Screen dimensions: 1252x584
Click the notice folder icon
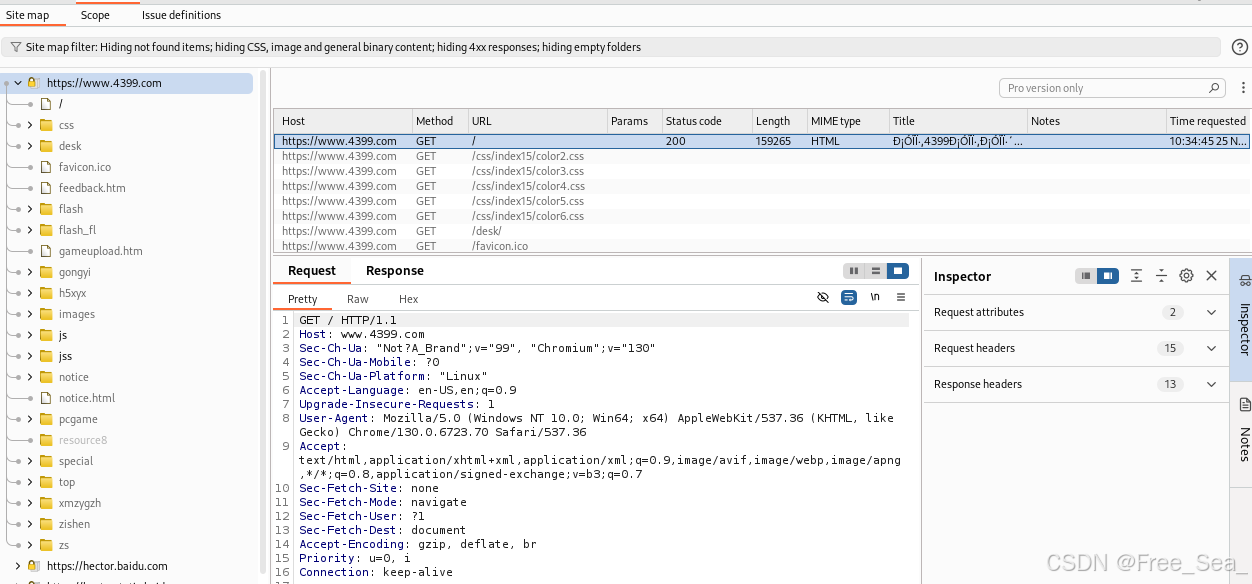click(45, 377)
